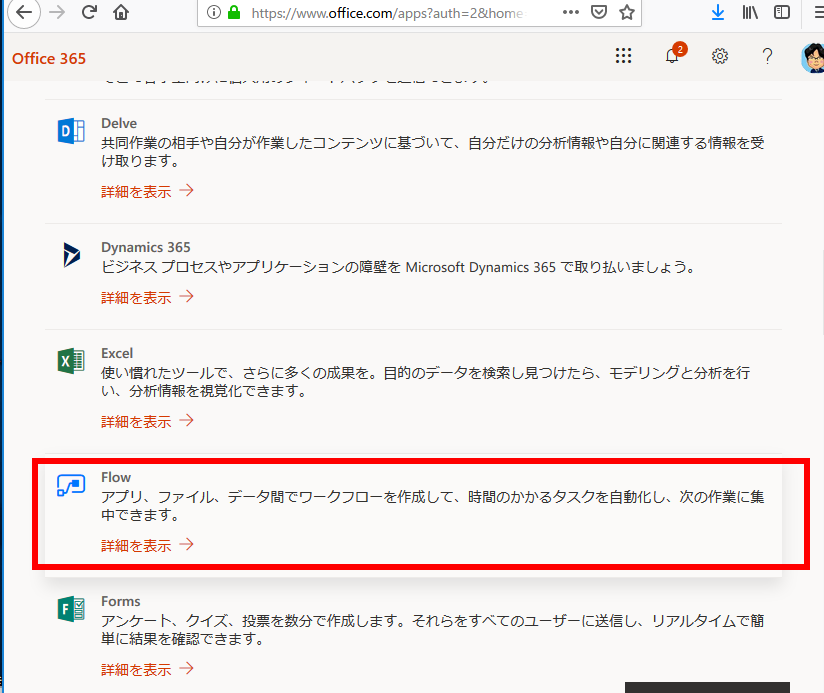The width and height of the screenshot is (824, 693).
Task: Go back with the browser back arrow
Action: 24,12
